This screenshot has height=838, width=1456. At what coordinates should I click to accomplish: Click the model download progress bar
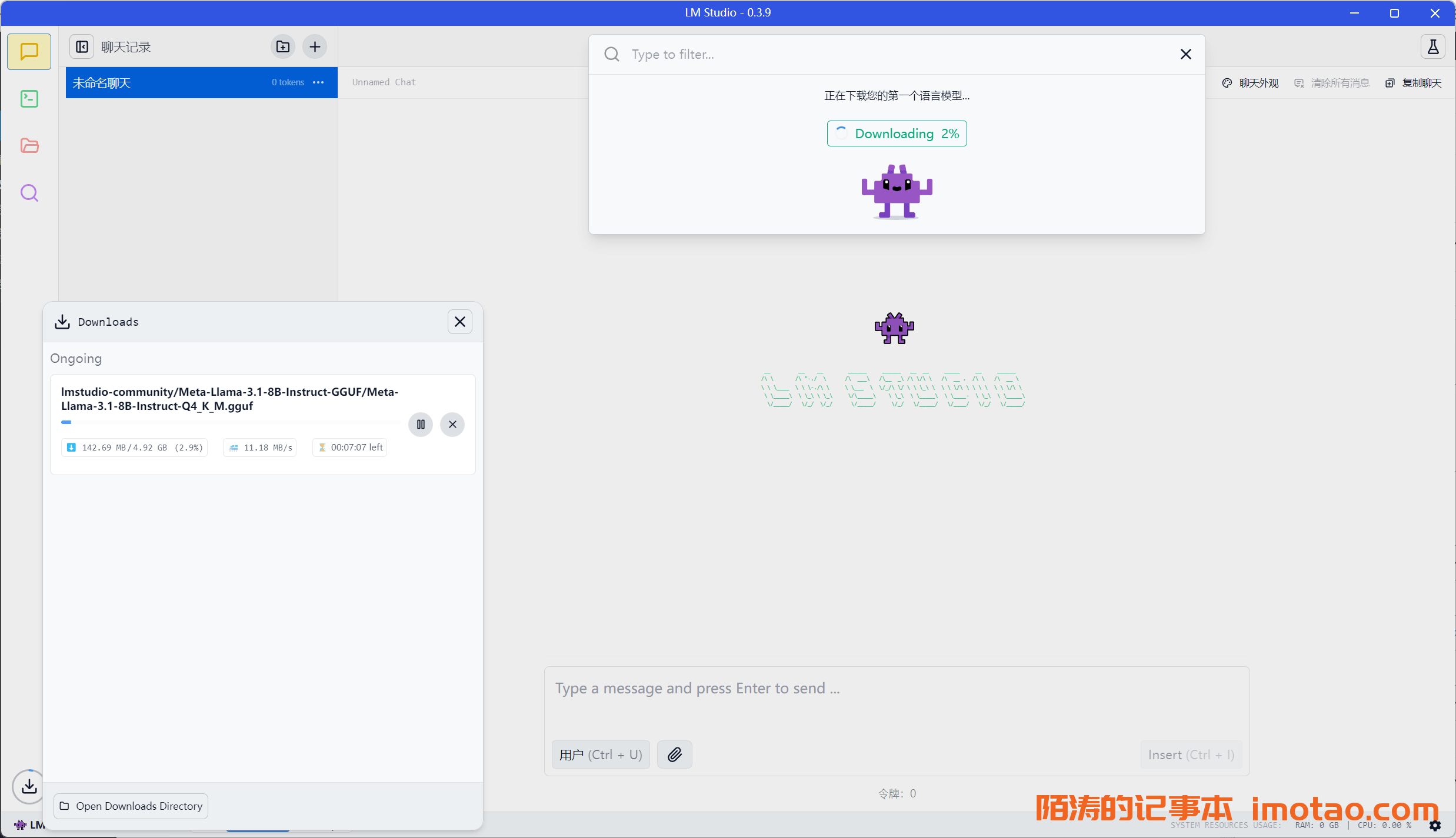[231, 422]
